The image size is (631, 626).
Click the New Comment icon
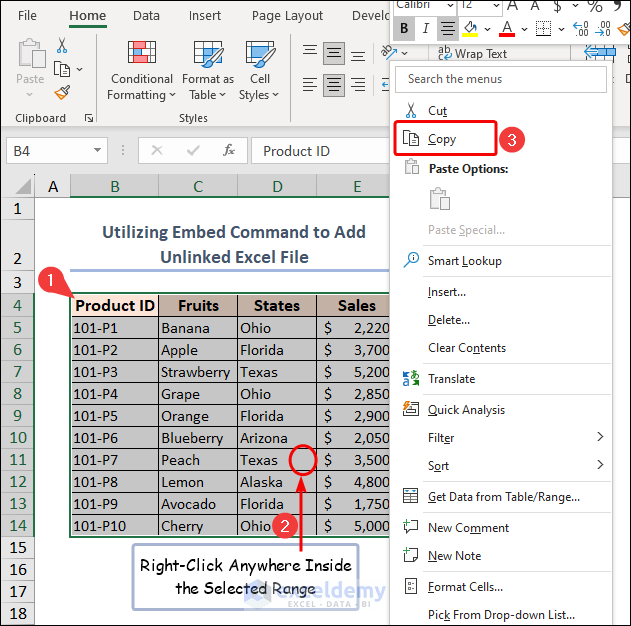tap(410, 527)
